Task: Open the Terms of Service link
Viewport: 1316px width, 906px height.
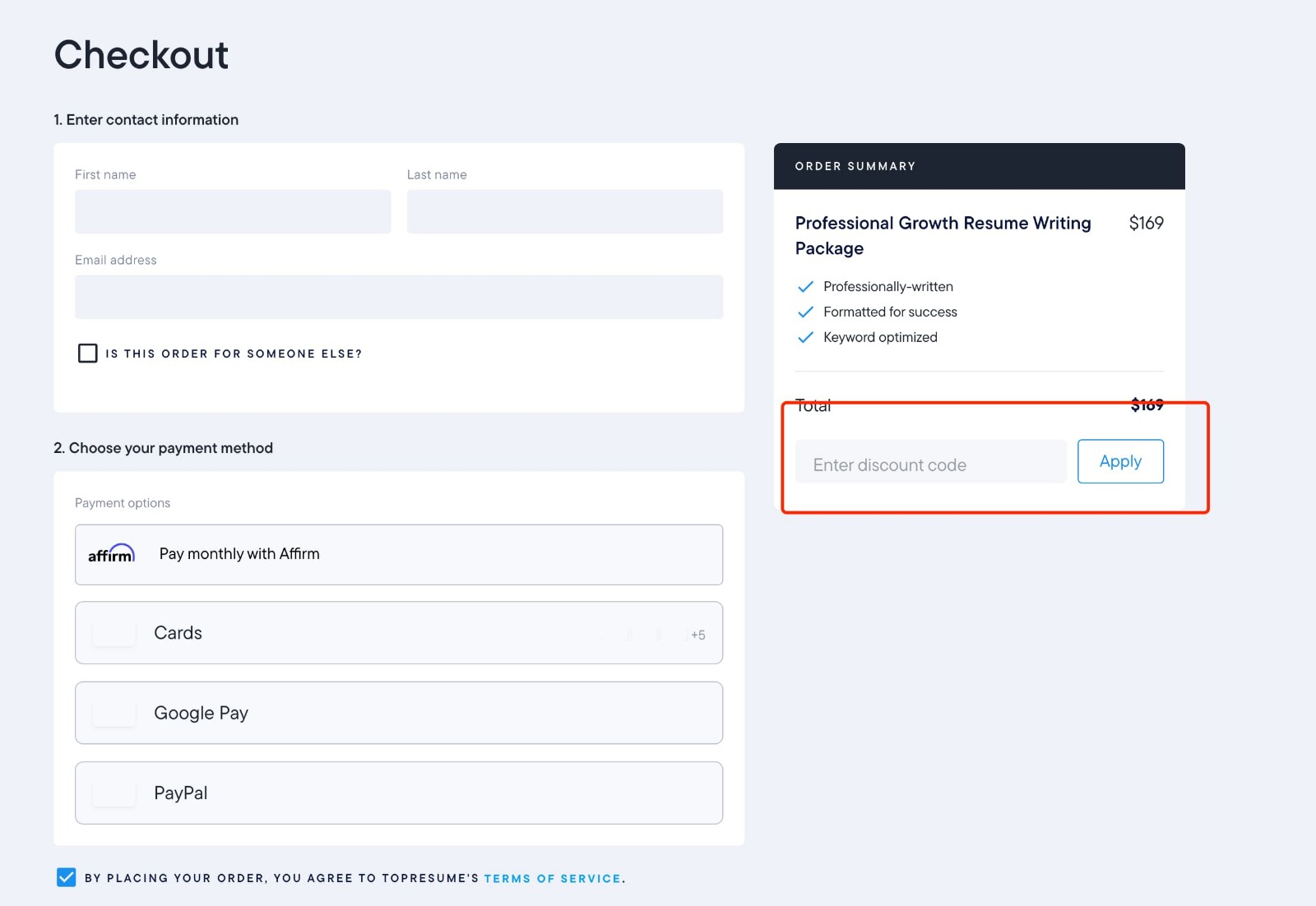Action: (552, 878)
